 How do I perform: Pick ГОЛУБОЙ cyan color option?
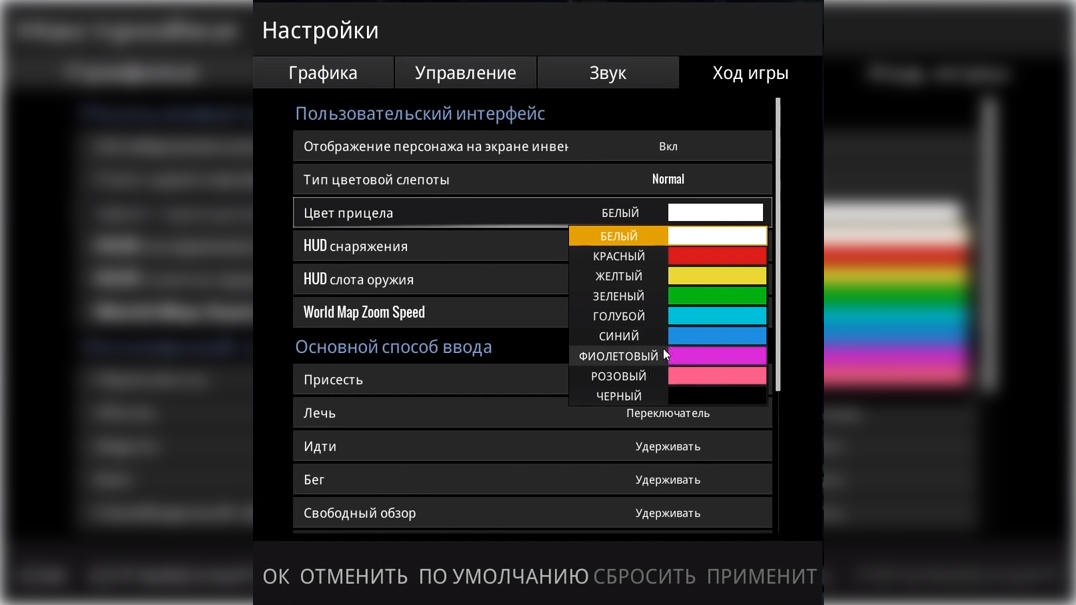tap(667, 316)
